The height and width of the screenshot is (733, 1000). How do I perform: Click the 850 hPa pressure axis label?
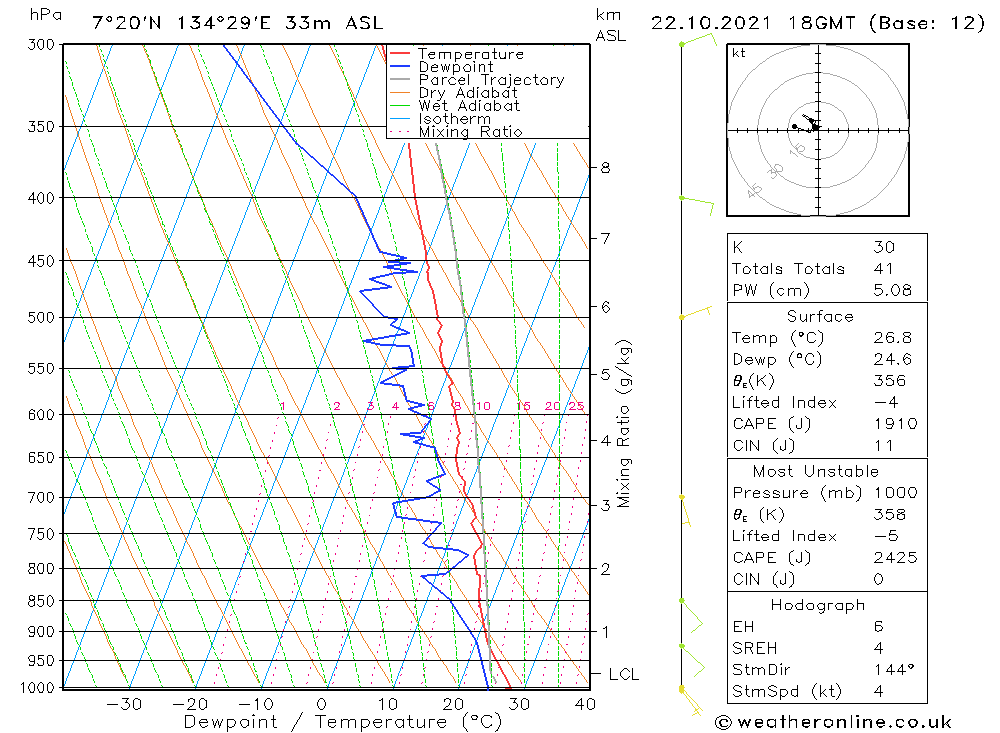pos(41,601)
